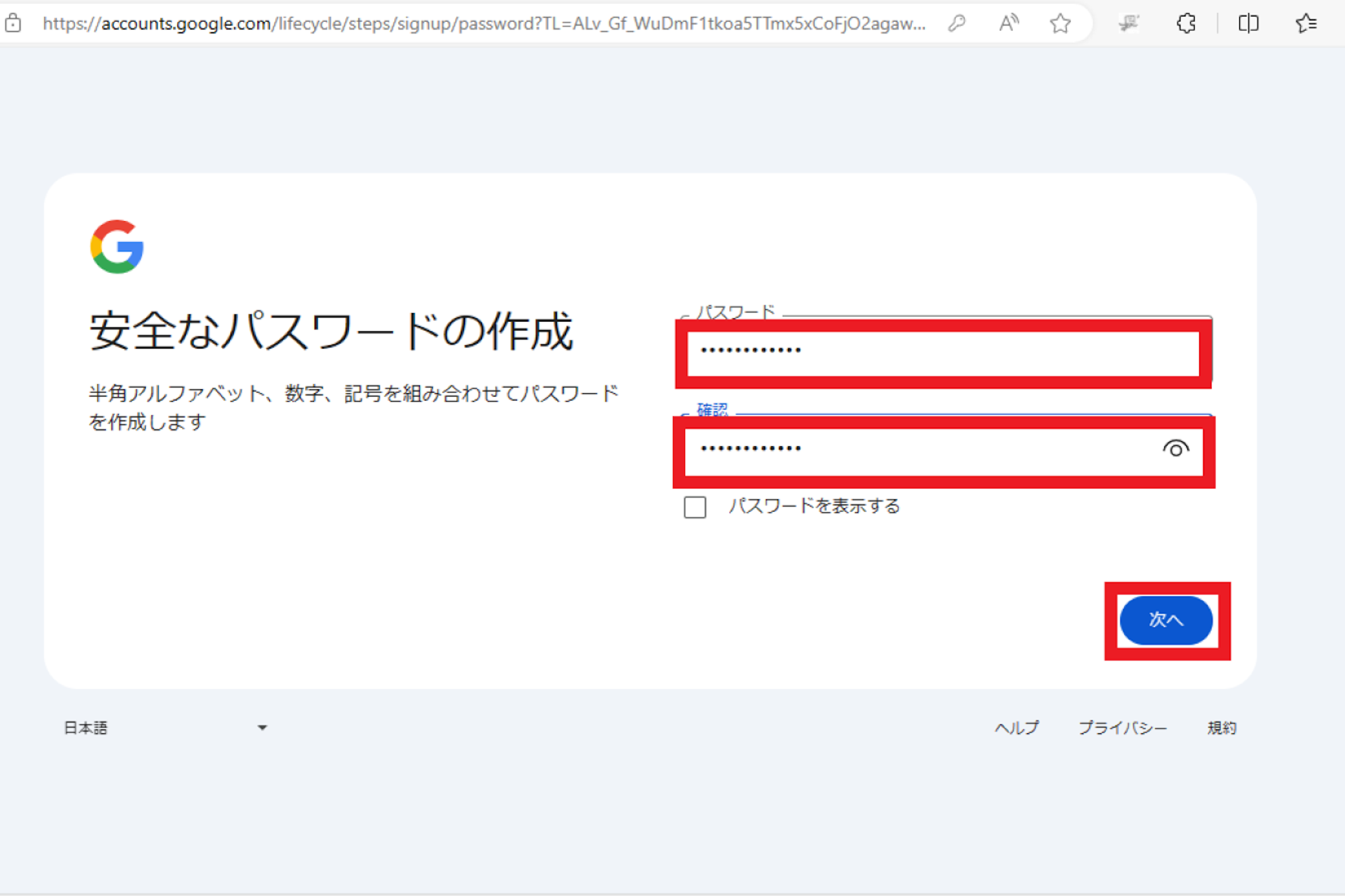Open the Extensions puzzle piece menu

click(1186, 24)
